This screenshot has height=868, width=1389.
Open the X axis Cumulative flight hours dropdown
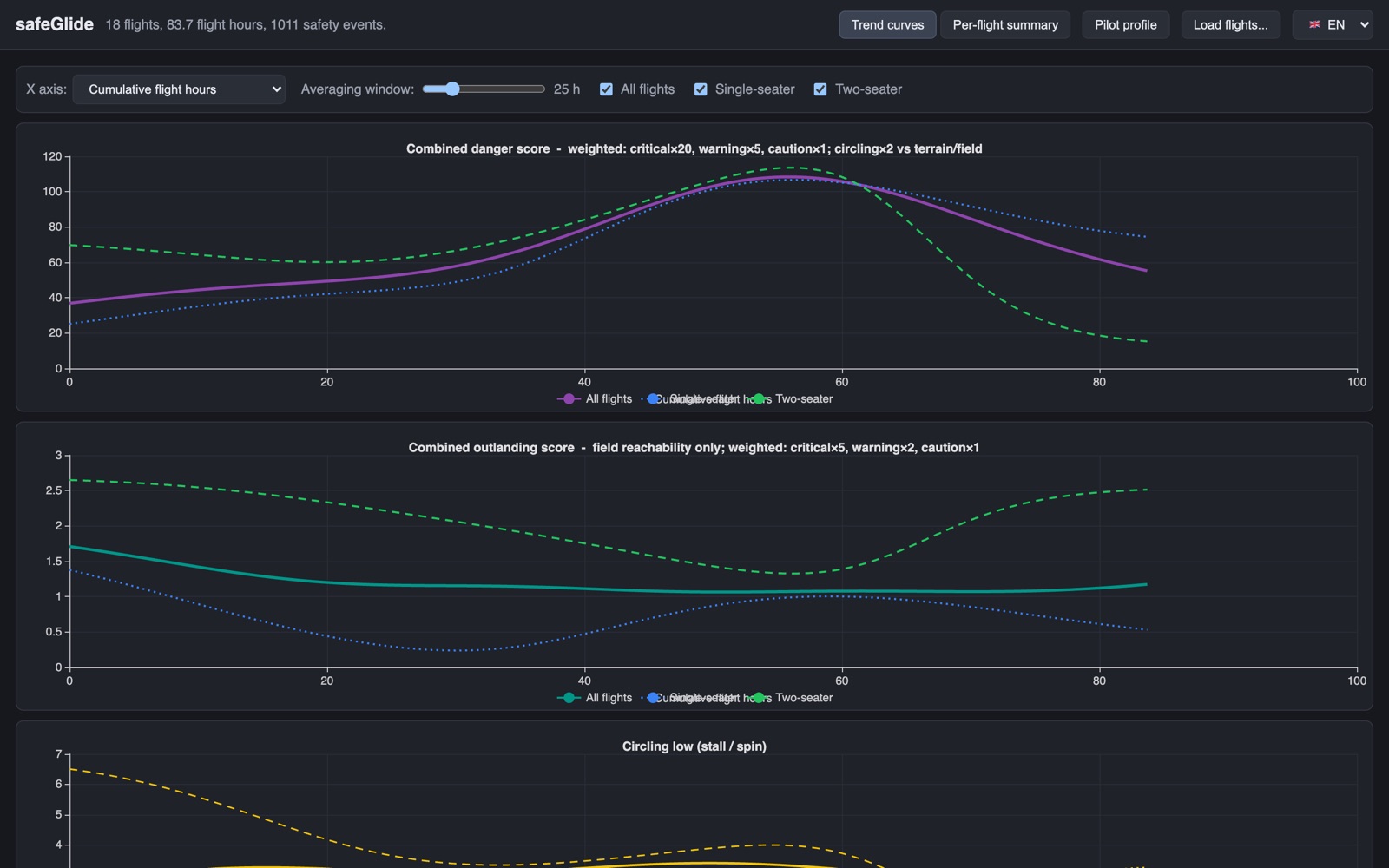point(179,89)
